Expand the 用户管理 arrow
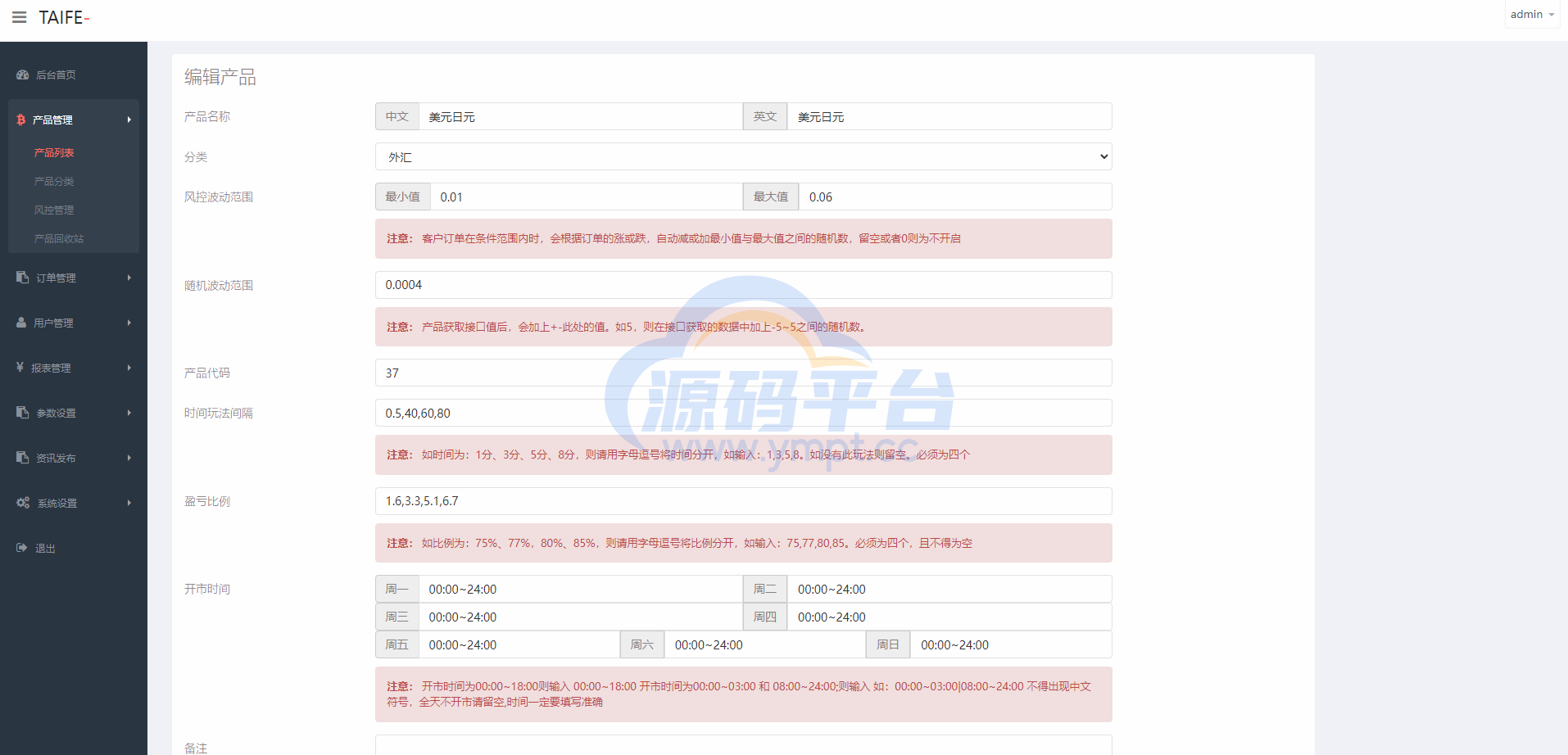This screenshot has width=1568, height=755. click(x=129, y=323)
